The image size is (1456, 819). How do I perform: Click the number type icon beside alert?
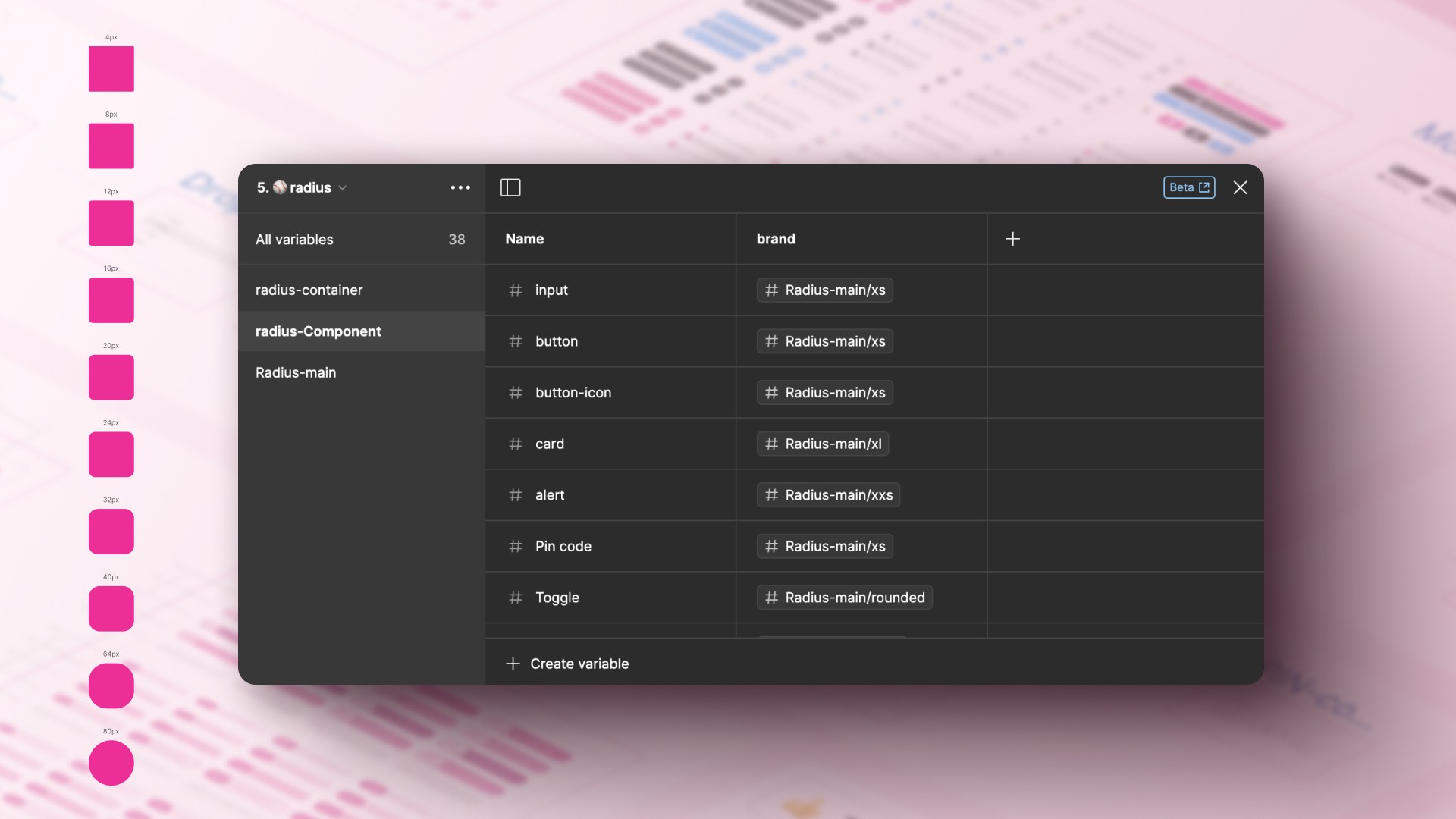pyautogui.click(x=515, y=495)
